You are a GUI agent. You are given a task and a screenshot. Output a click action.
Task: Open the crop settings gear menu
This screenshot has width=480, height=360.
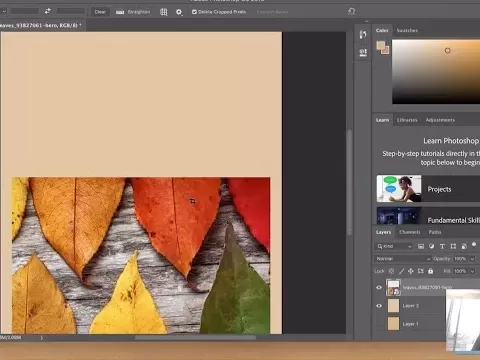click(x=179, y=12)
